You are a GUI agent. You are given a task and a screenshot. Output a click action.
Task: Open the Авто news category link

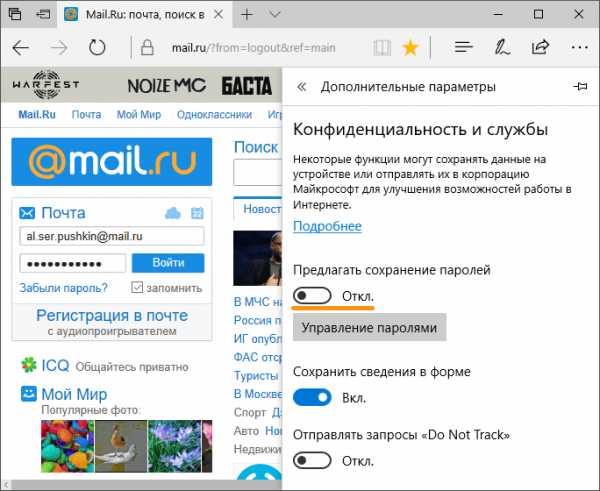coord(247,431)
